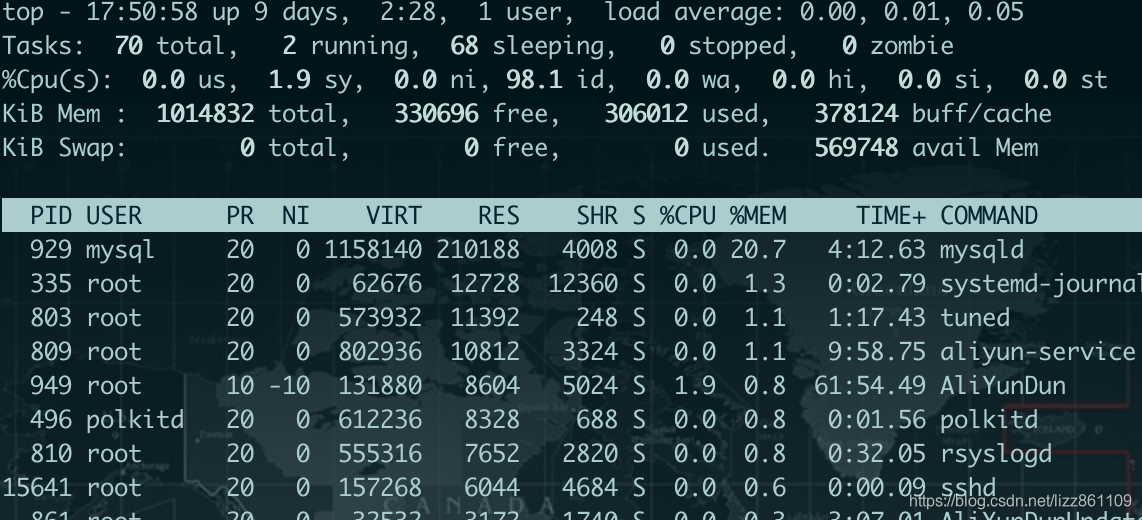Click PID 929 in the process list

click(51, 250)
